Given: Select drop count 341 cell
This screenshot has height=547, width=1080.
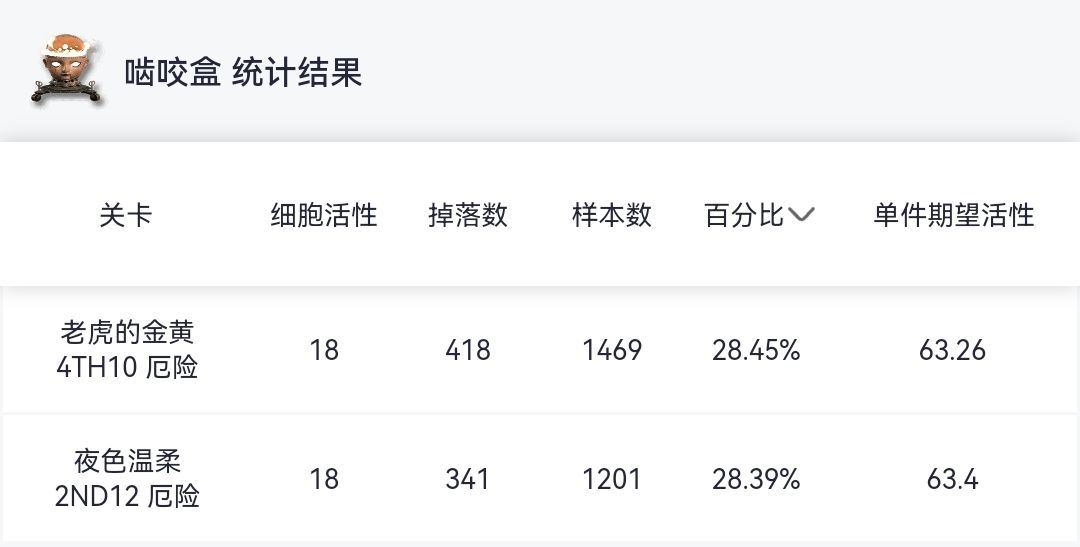Looking at the screenshot, I should click(x=468, y=479).
